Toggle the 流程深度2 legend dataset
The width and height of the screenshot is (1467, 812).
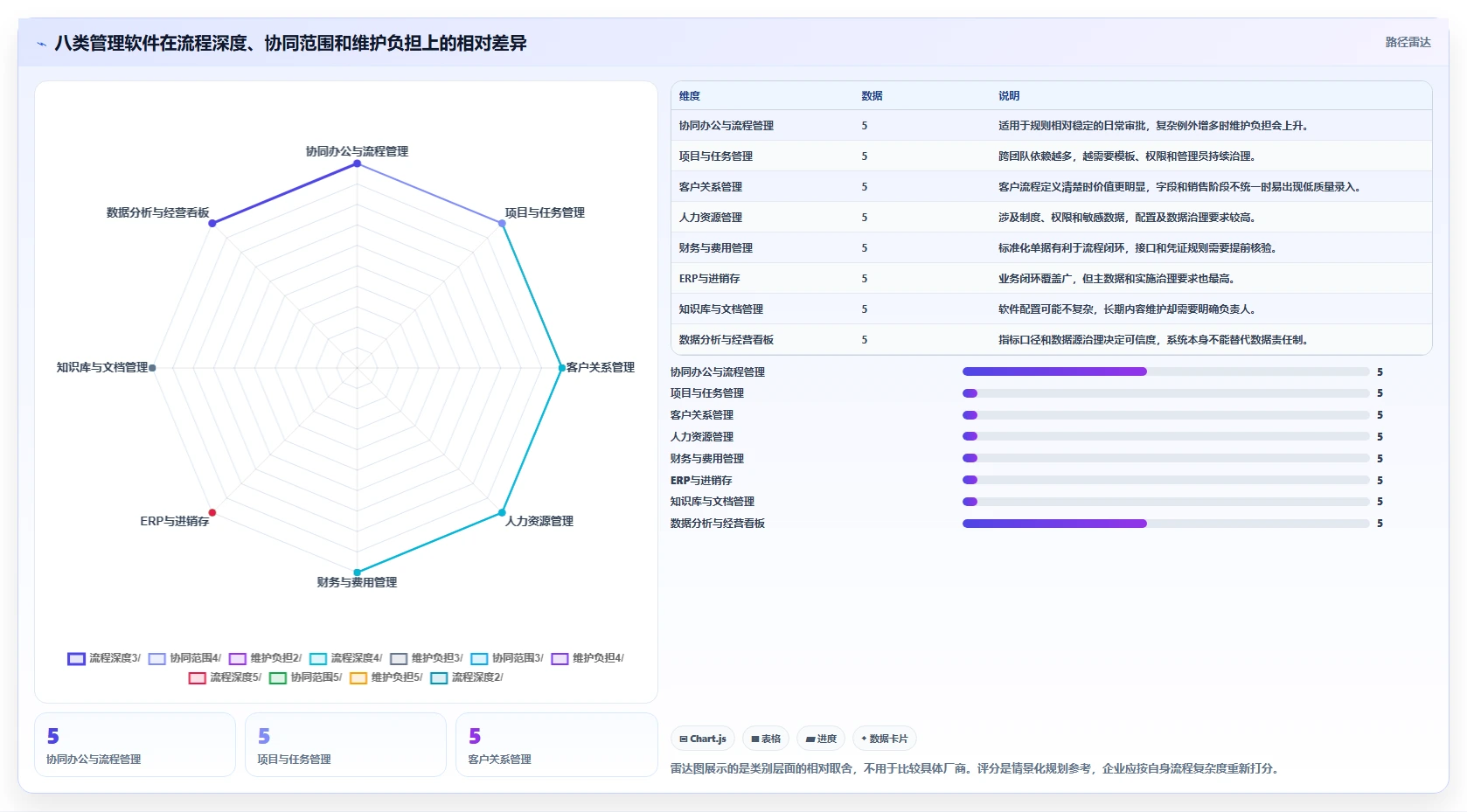466,677
